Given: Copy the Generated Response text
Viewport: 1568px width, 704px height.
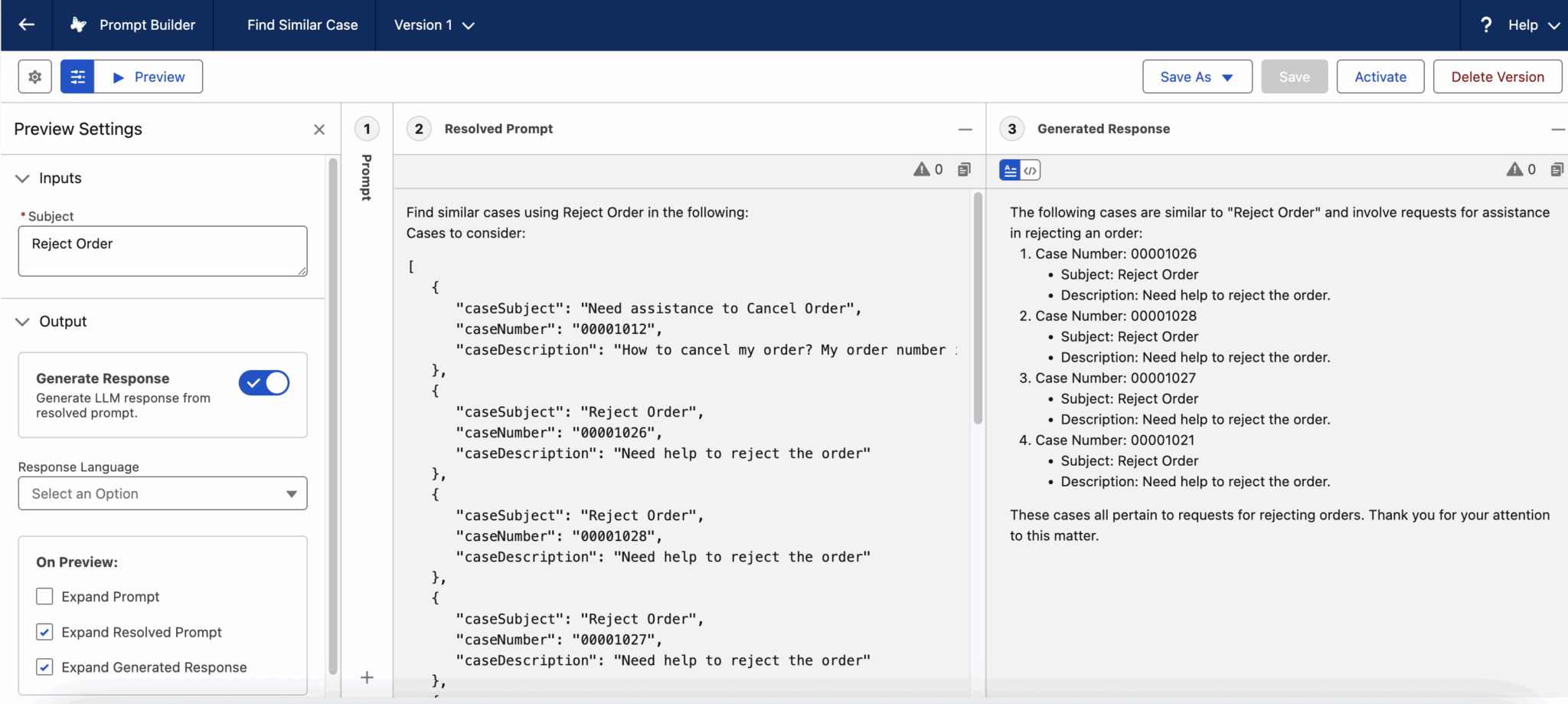Looking at the screenshot, I should (1557, 169).
